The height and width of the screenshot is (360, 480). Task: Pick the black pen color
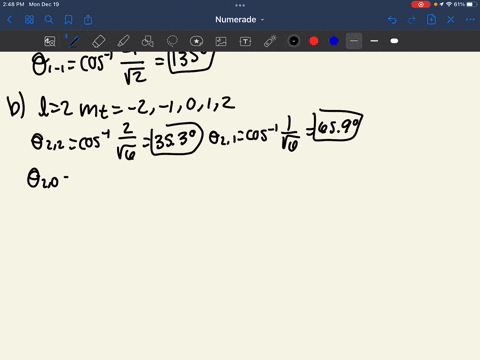(294, 41)
